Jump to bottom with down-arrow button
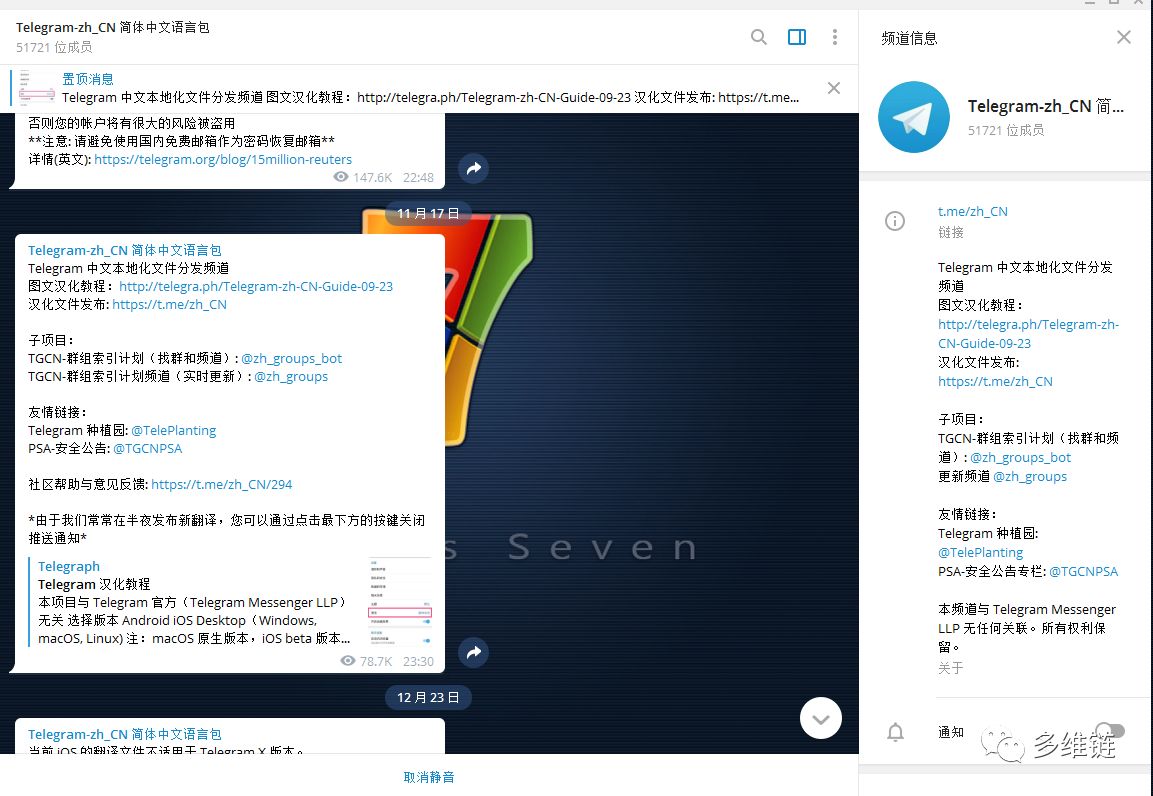Image resolution: width=1153 pixels, height=796 pixels. (x=821, y=718)
